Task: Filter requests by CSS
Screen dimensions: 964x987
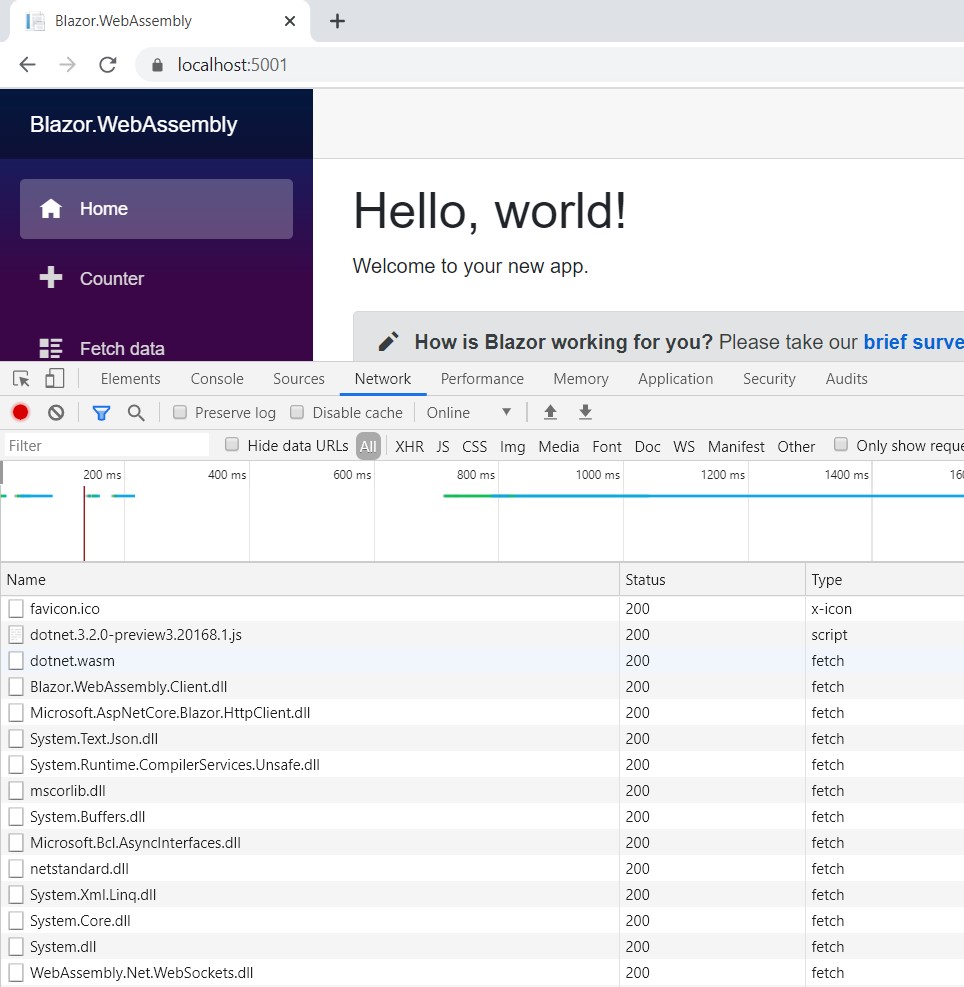Action: point(474,446)
